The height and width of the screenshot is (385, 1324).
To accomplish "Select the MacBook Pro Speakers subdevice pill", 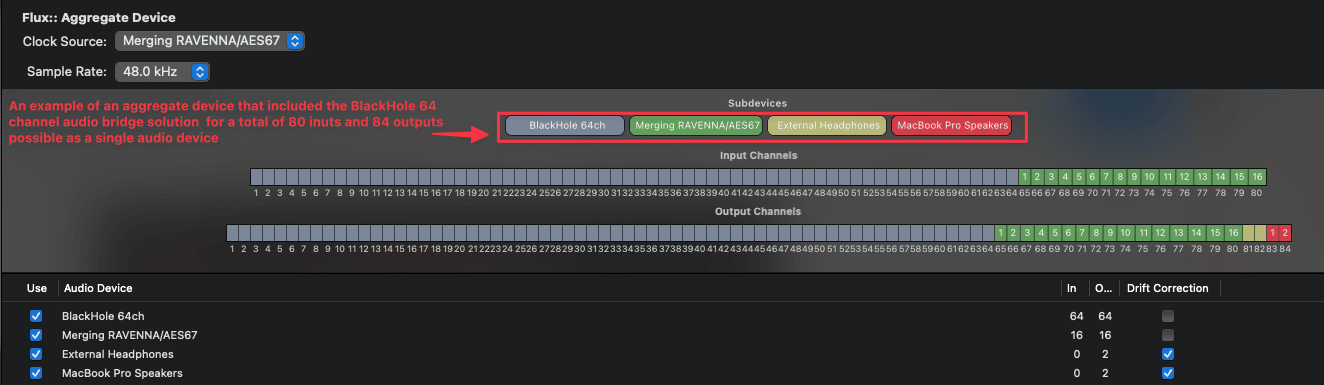I will 952,126.
